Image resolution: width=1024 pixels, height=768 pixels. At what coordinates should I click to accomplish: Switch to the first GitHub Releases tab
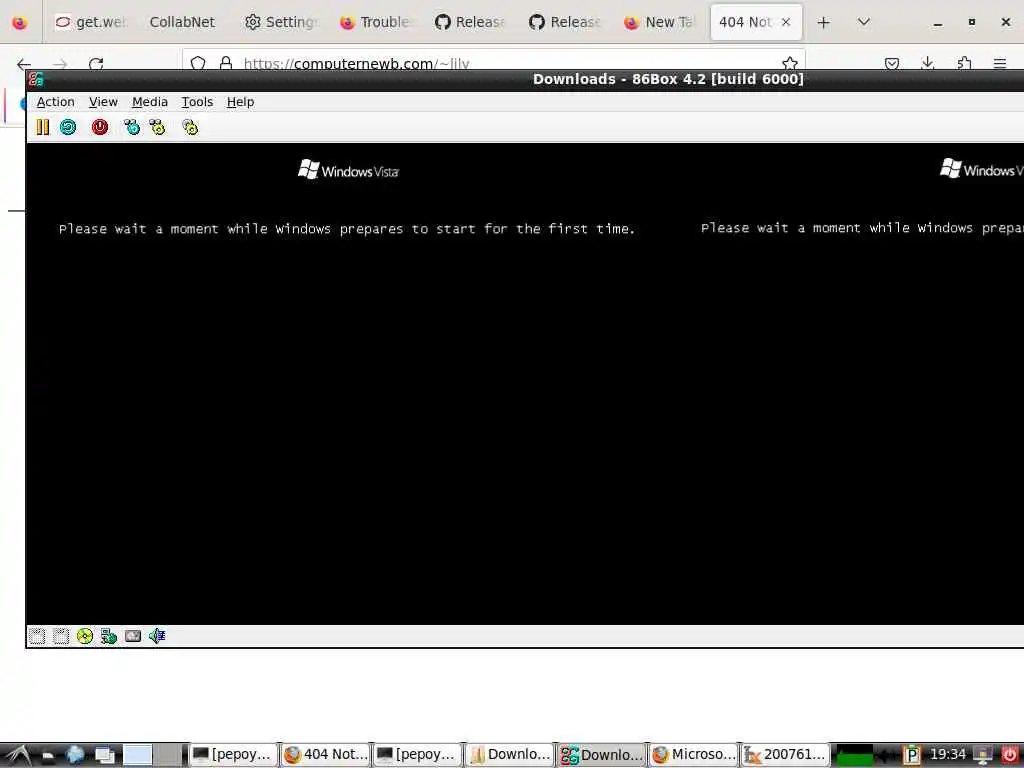470,22
